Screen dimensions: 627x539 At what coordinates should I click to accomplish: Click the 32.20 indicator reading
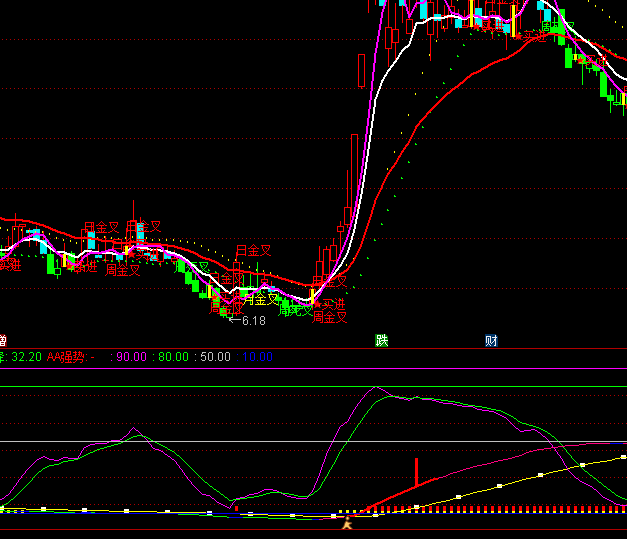(x=26, y=357)
